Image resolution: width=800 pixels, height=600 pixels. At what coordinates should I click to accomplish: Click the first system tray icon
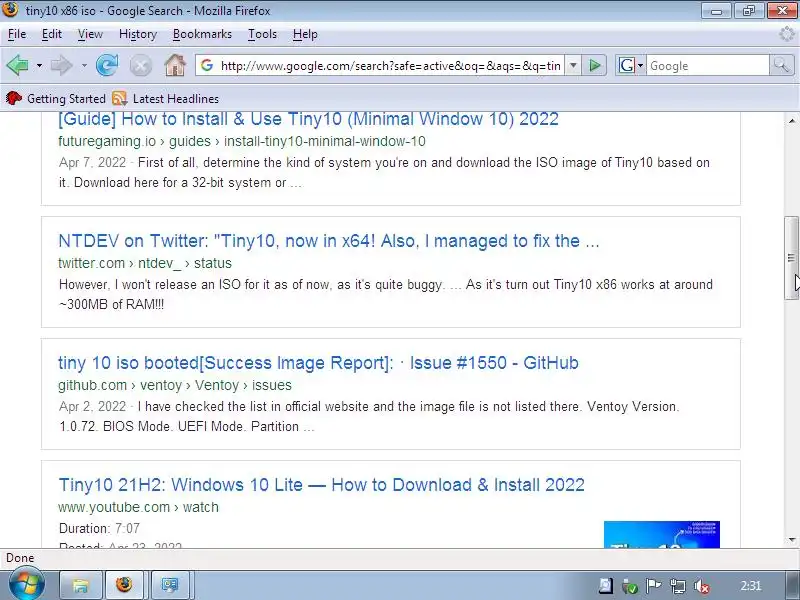[x=606, y=586]
